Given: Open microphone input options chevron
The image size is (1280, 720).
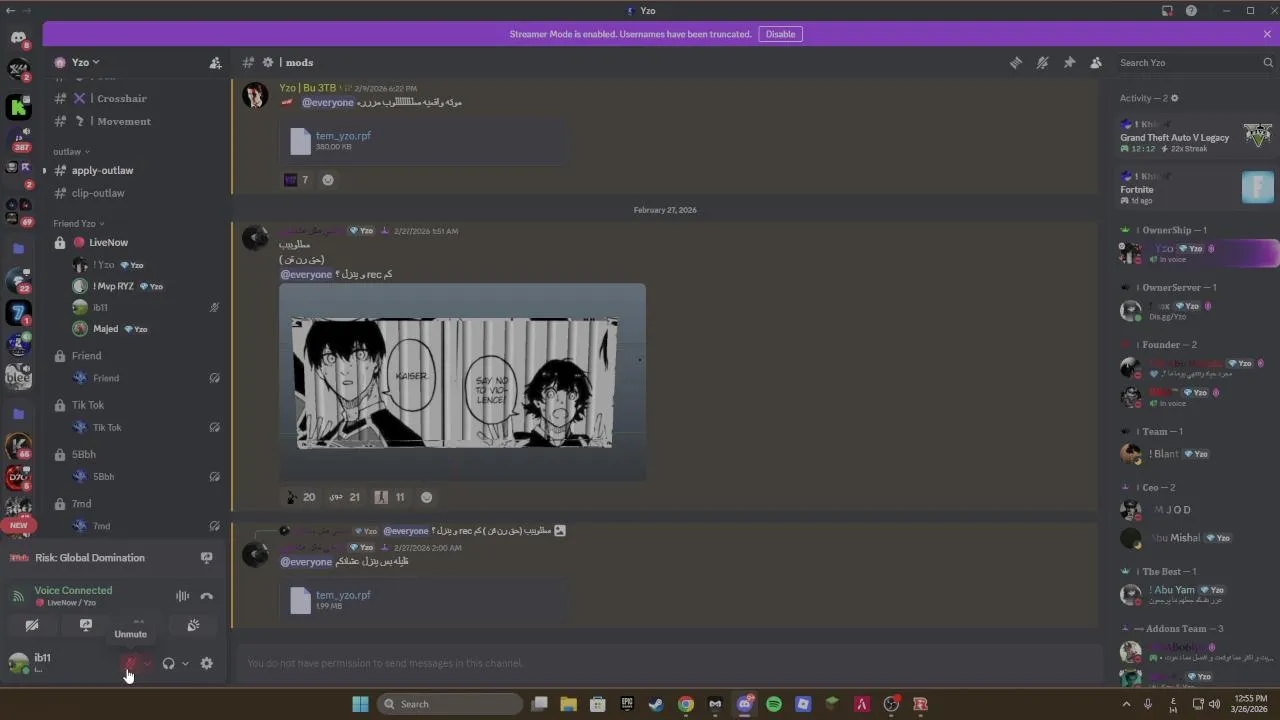Looking at the screenshot, I should tap(147, 663).
